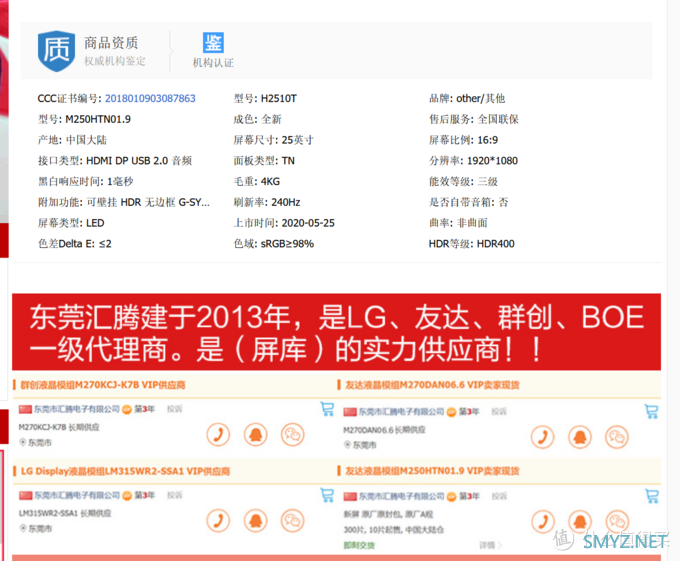
Task: Click the red 东莞汇腾 promotional banner
Action: pyautogui.click(x=337, y=332)
